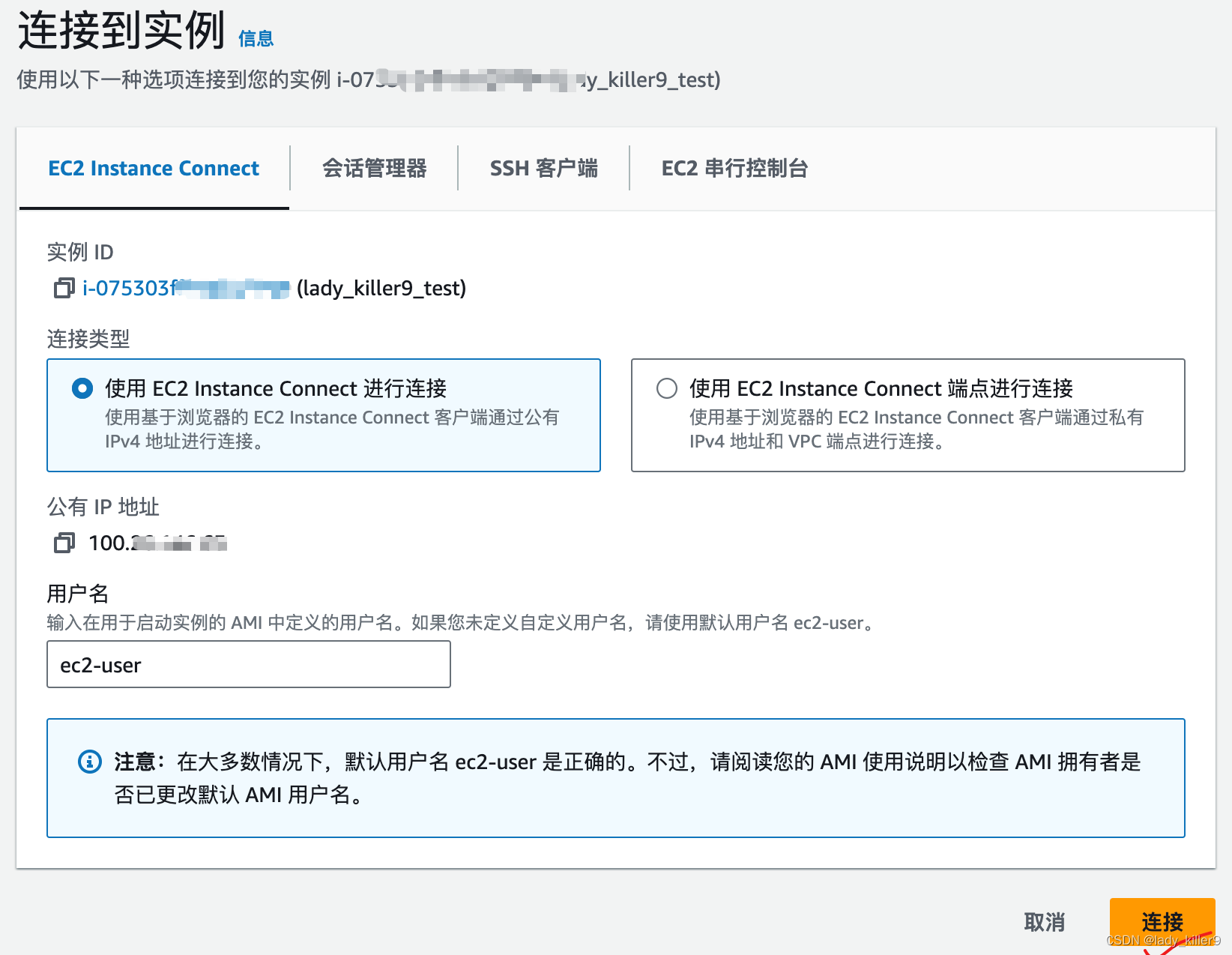Click the 注意 notice text about ec2-user
Viewport: 1232px width, 955px height.
[628, 778]
